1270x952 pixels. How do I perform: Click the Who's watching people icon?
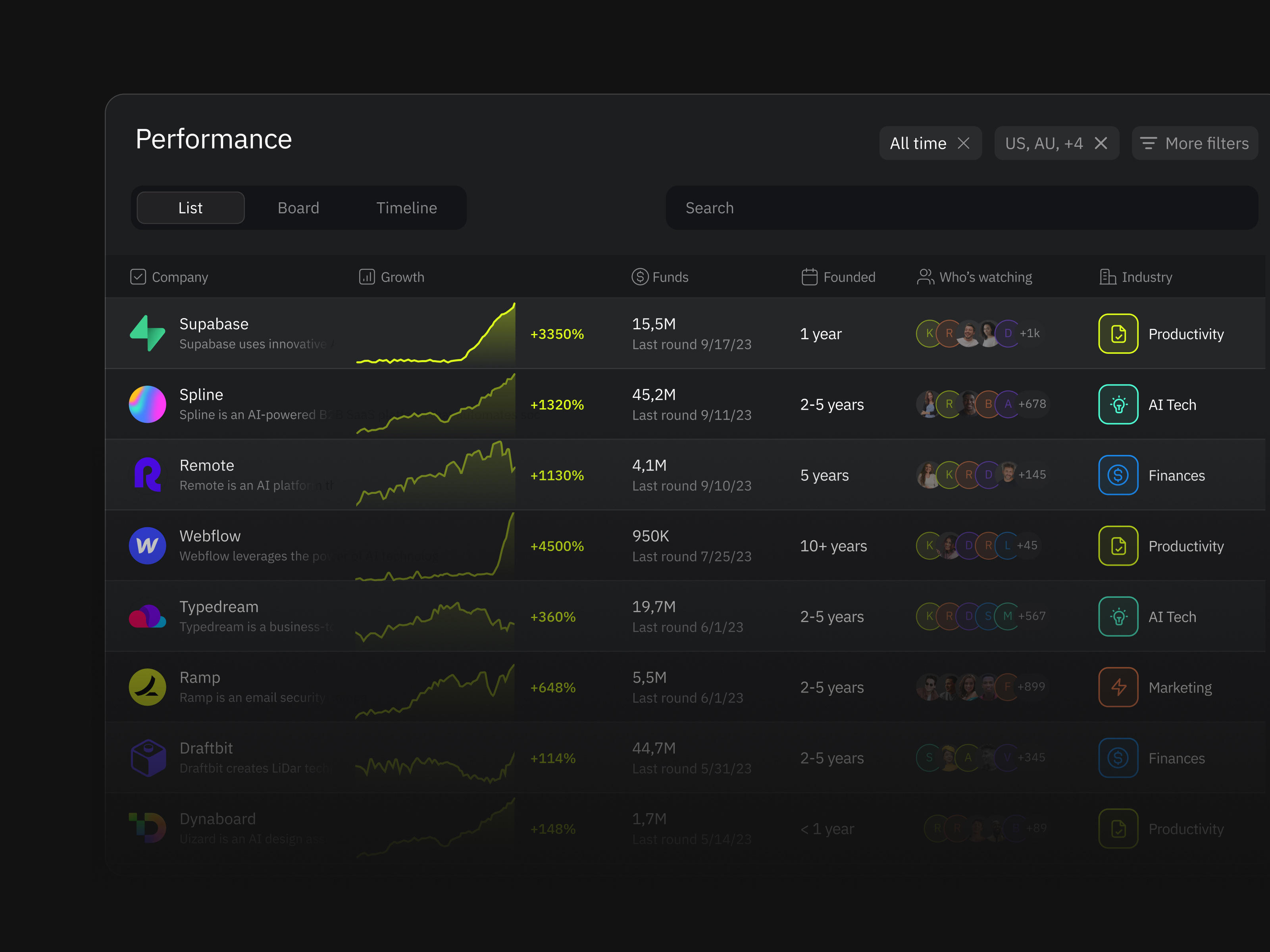point(925,276)
